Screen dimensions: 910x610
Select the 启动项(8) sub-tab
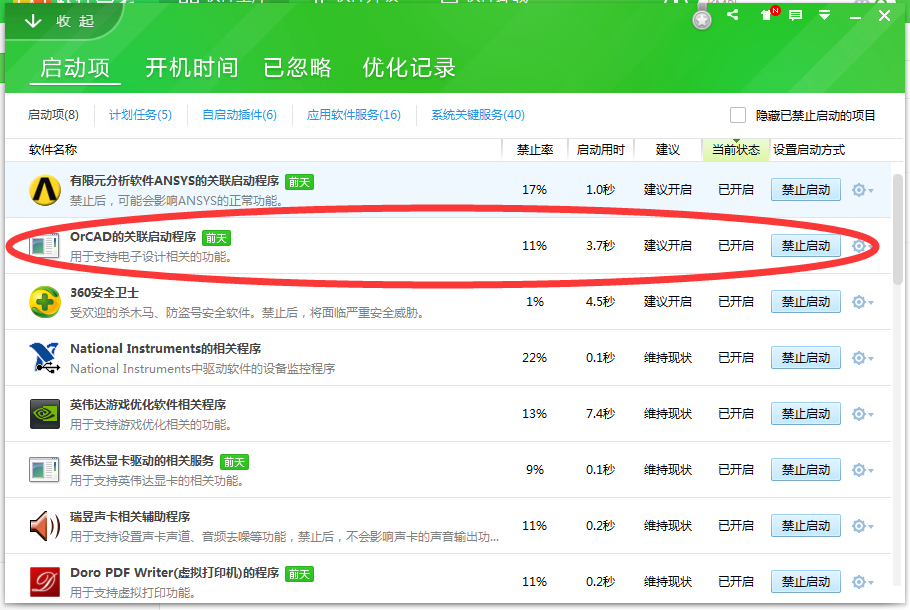53,115
